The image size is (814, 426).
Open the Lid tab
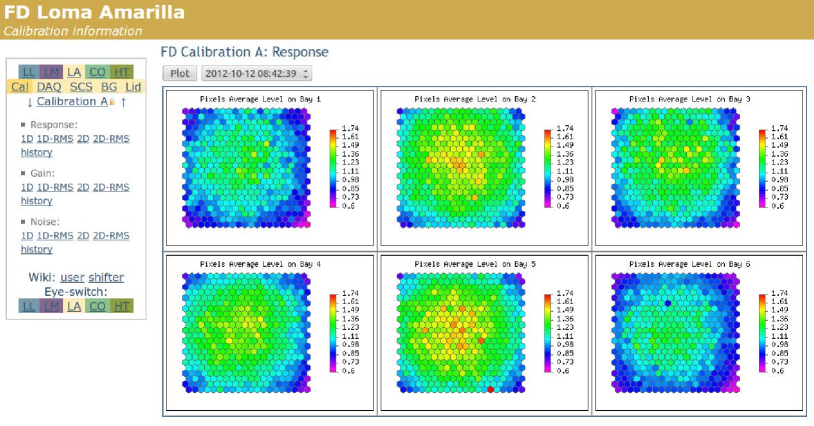point(133,87)
